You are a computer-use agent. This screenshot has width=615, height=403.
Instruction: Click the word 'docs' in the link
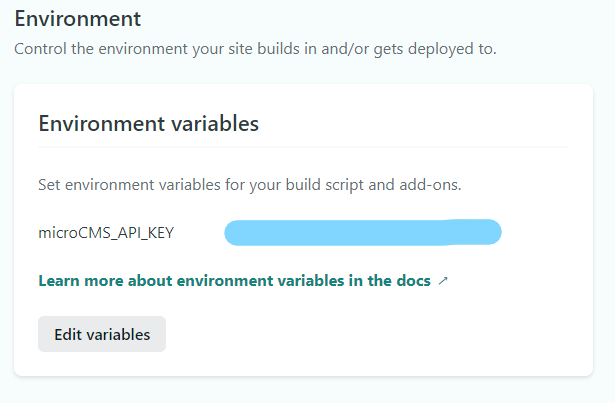tap(414, 281)
